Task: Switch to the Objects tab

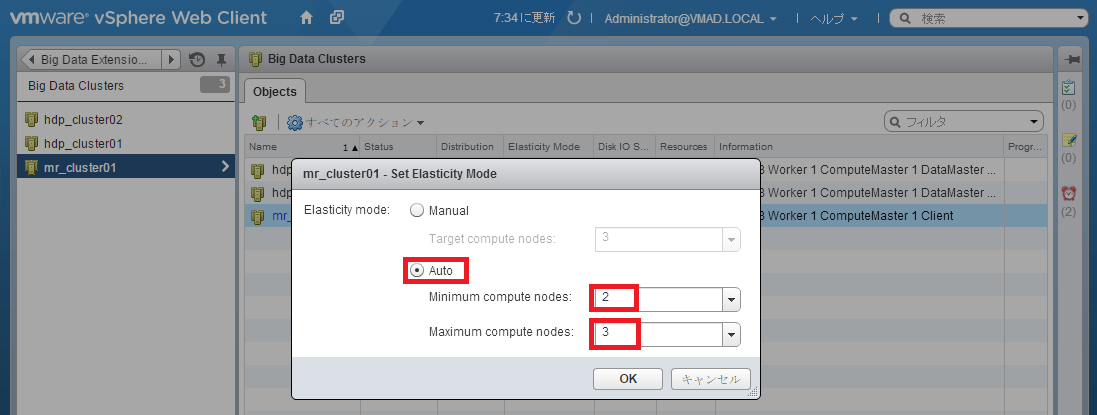Action: pyautogui.click(x=274, y=92)
